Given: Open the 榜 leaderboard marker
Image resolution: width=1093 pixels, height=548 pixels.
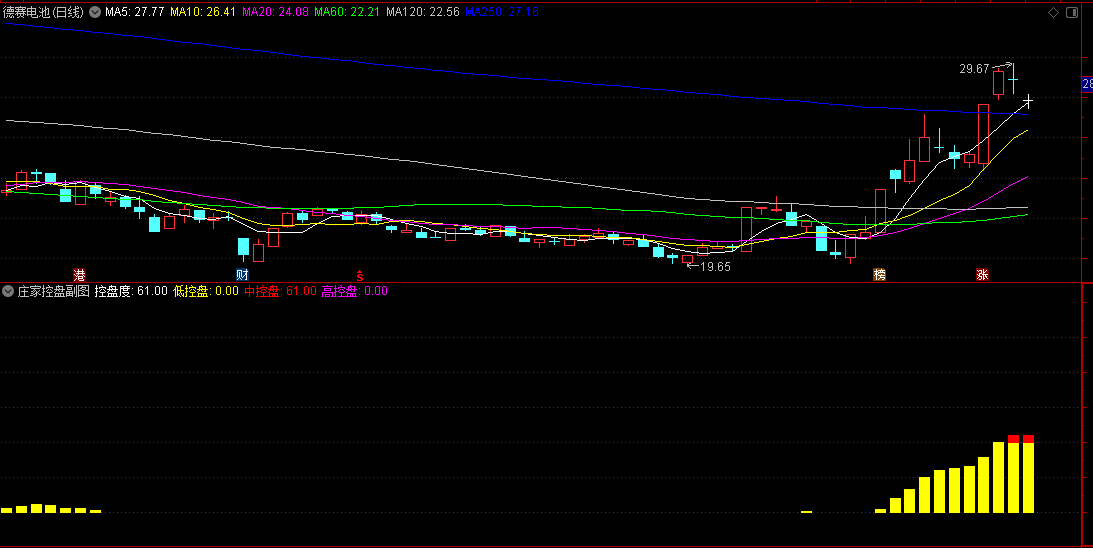Looking at the screenshot, I should tap(880, 275).
